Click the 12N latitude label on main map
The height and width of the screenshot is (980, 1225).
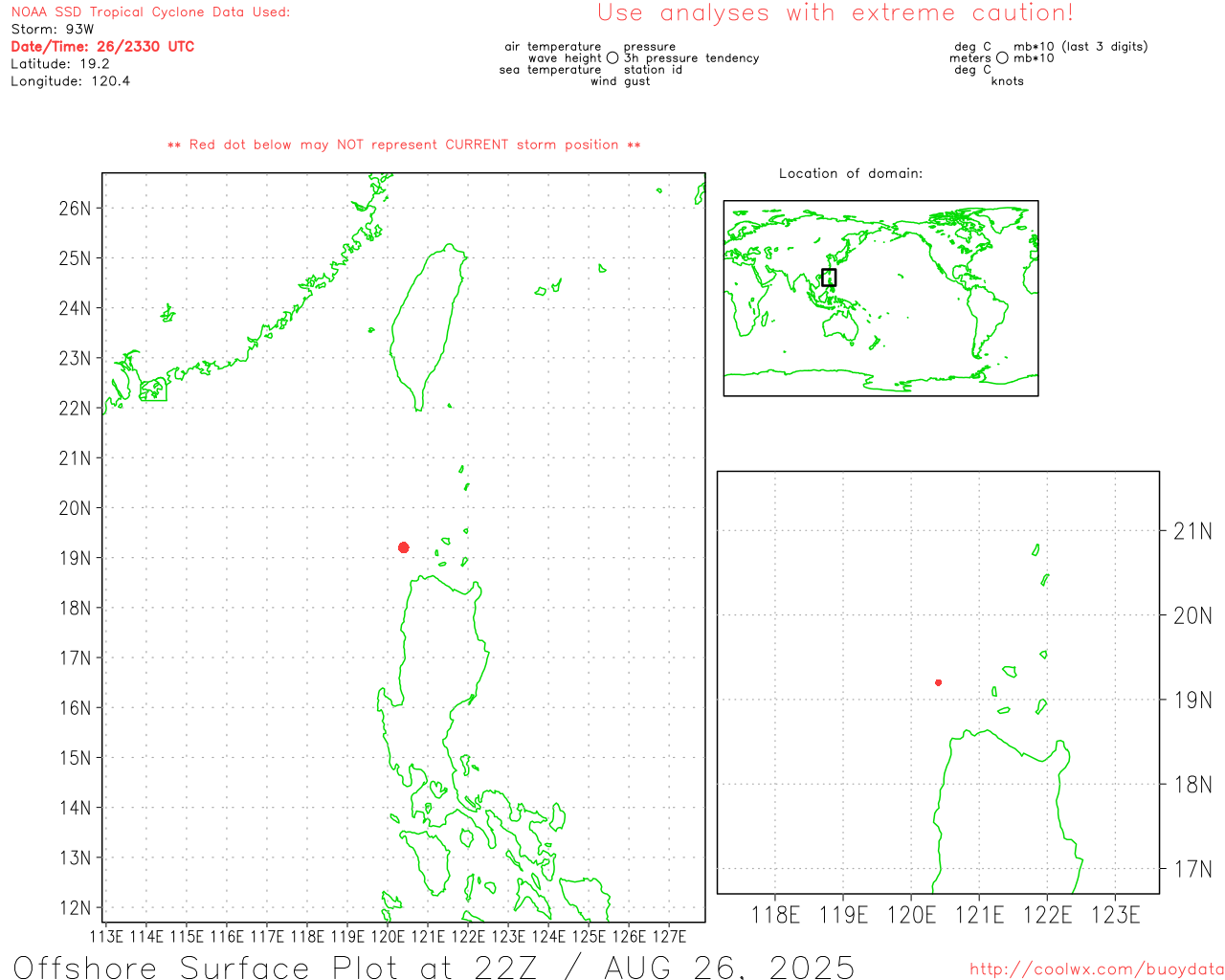click(75, 908)
